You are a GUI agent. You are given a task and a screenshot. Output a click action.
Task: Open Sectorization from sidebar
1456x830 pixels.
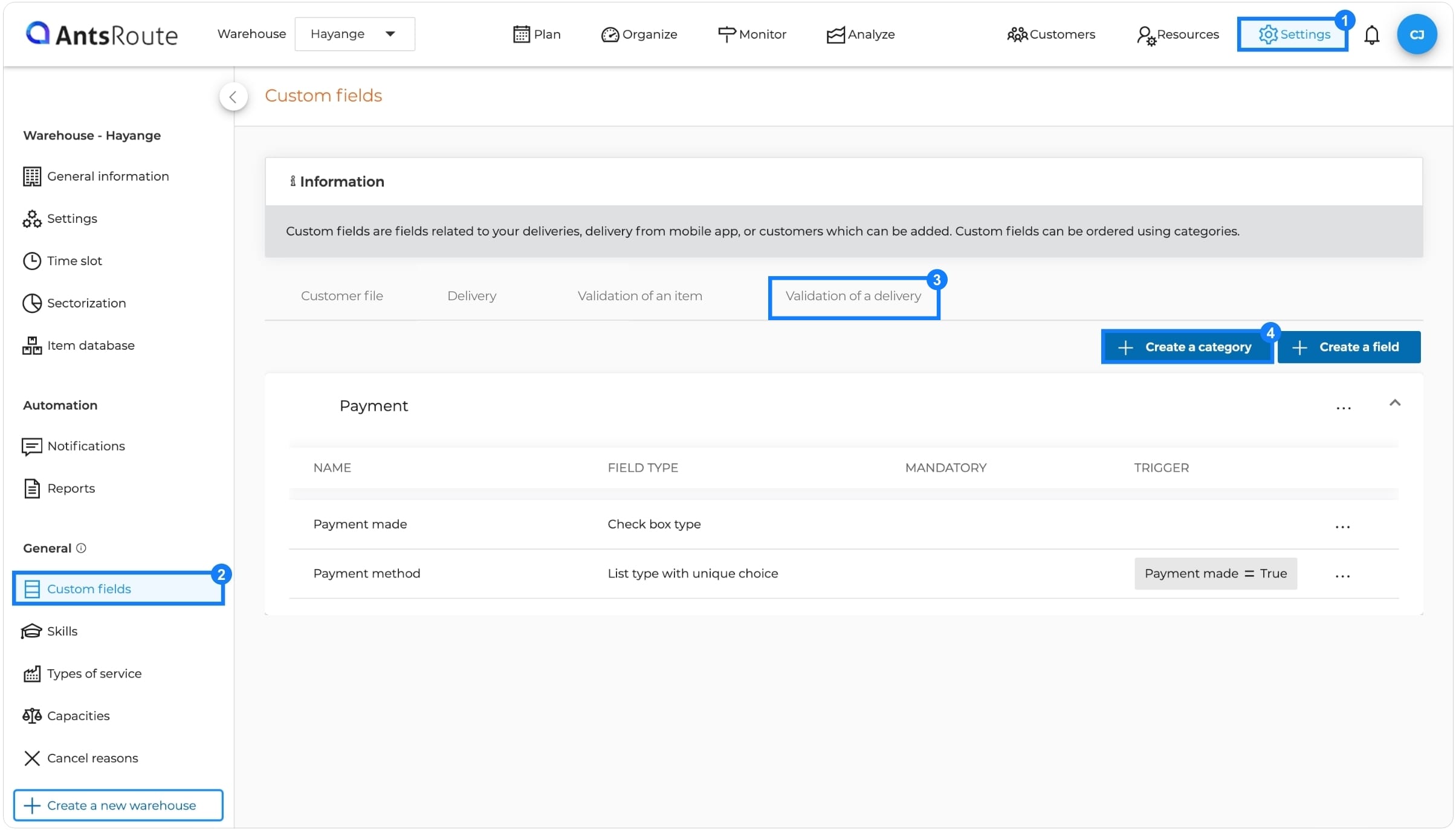coord(86,303)
